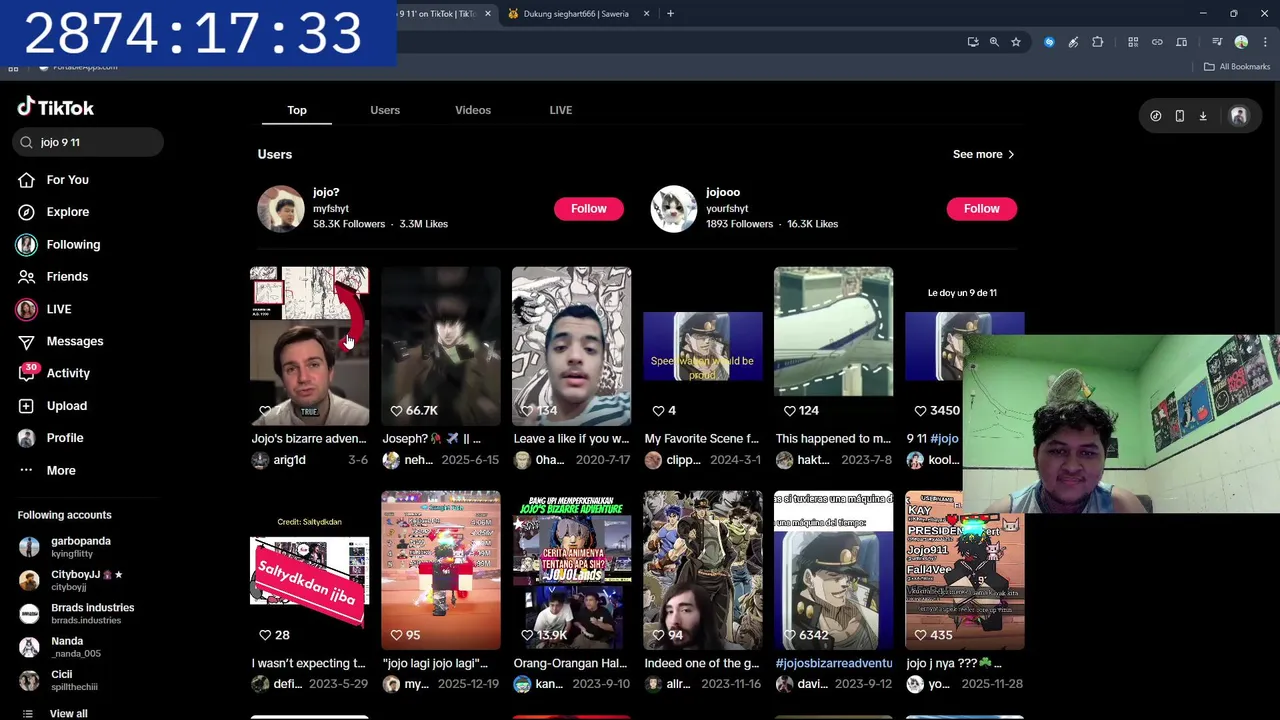Switch to the Videos search tab
Viewport: 1280px width, 720px height.
473,110
